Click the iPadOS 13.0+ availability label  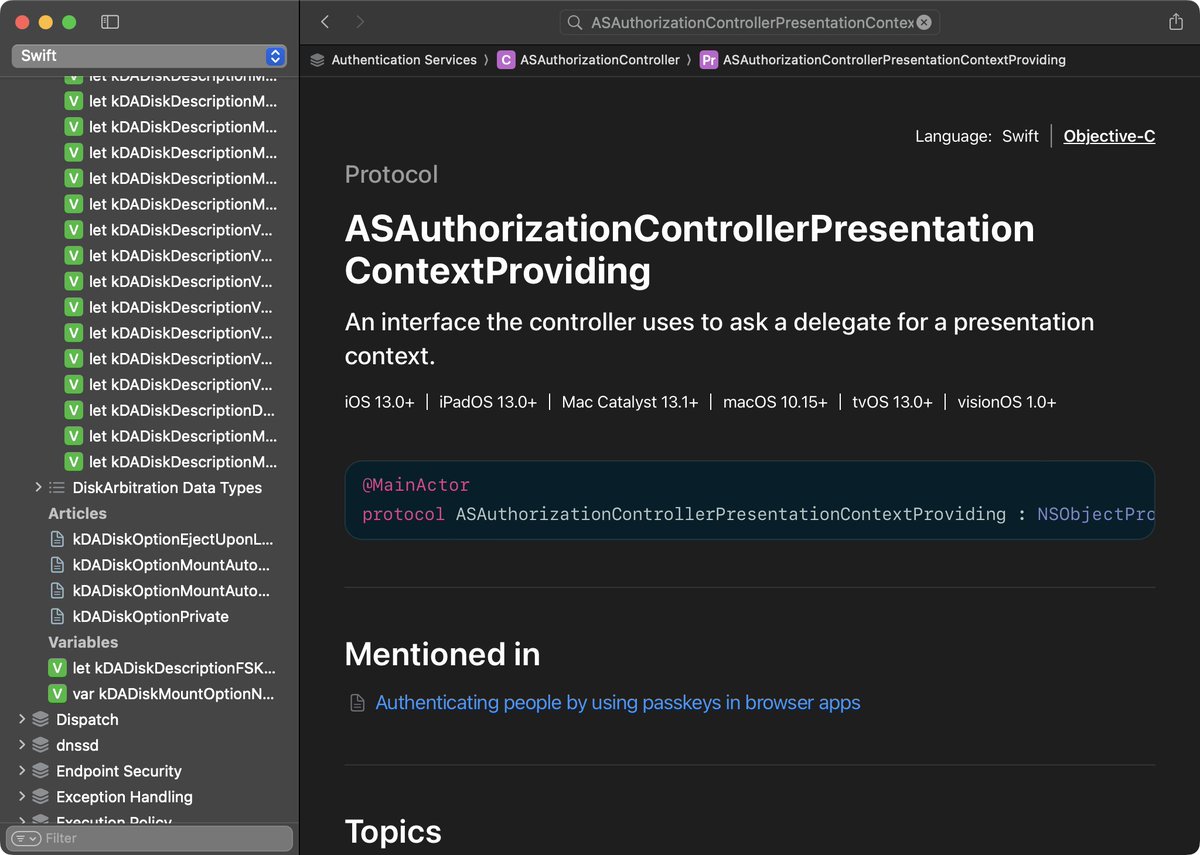488,402
